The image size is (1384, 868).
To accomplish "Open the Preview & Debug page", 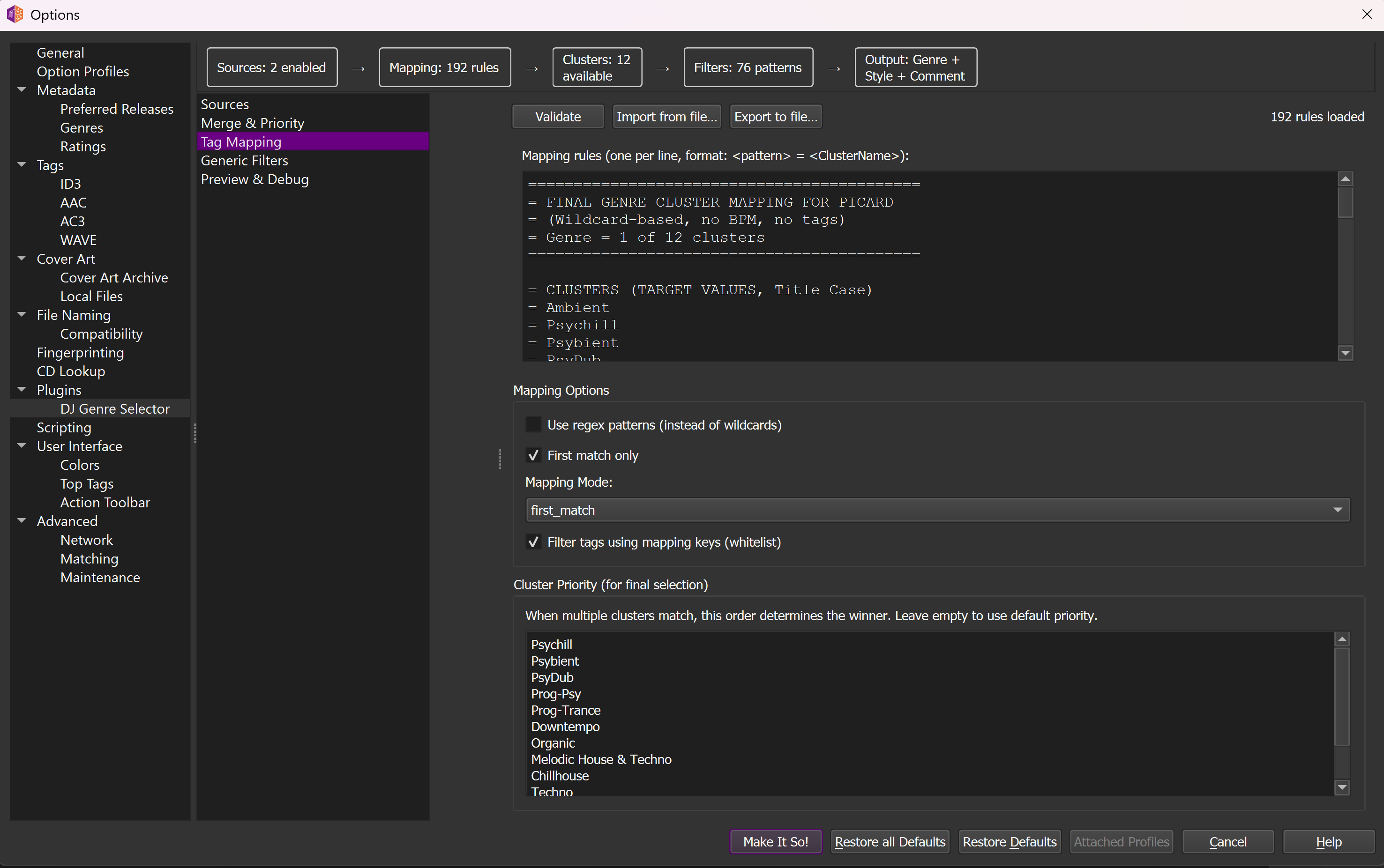I will 254,180.
